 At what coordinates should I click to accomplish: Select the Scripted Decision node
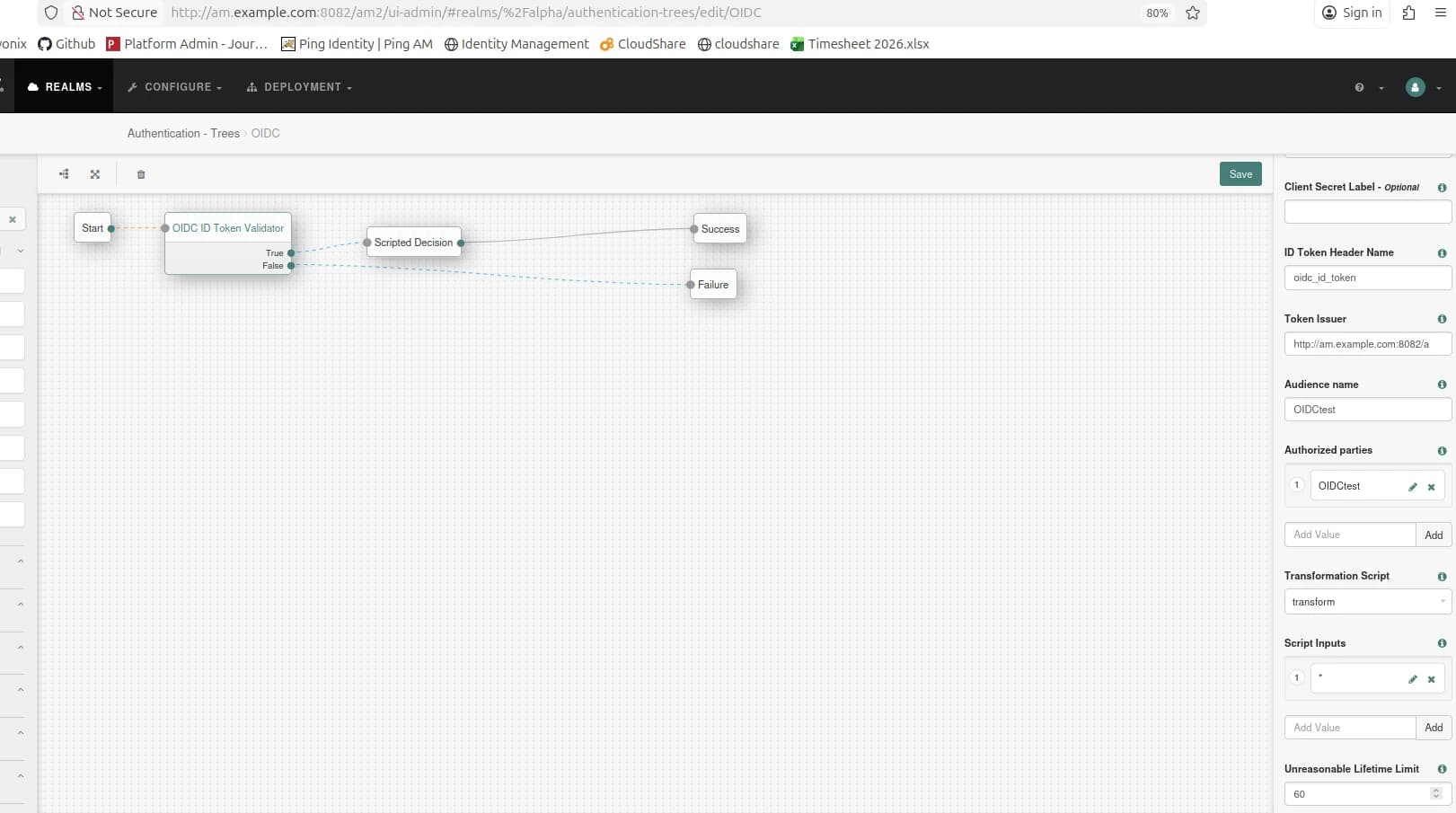tap(413, 243)
